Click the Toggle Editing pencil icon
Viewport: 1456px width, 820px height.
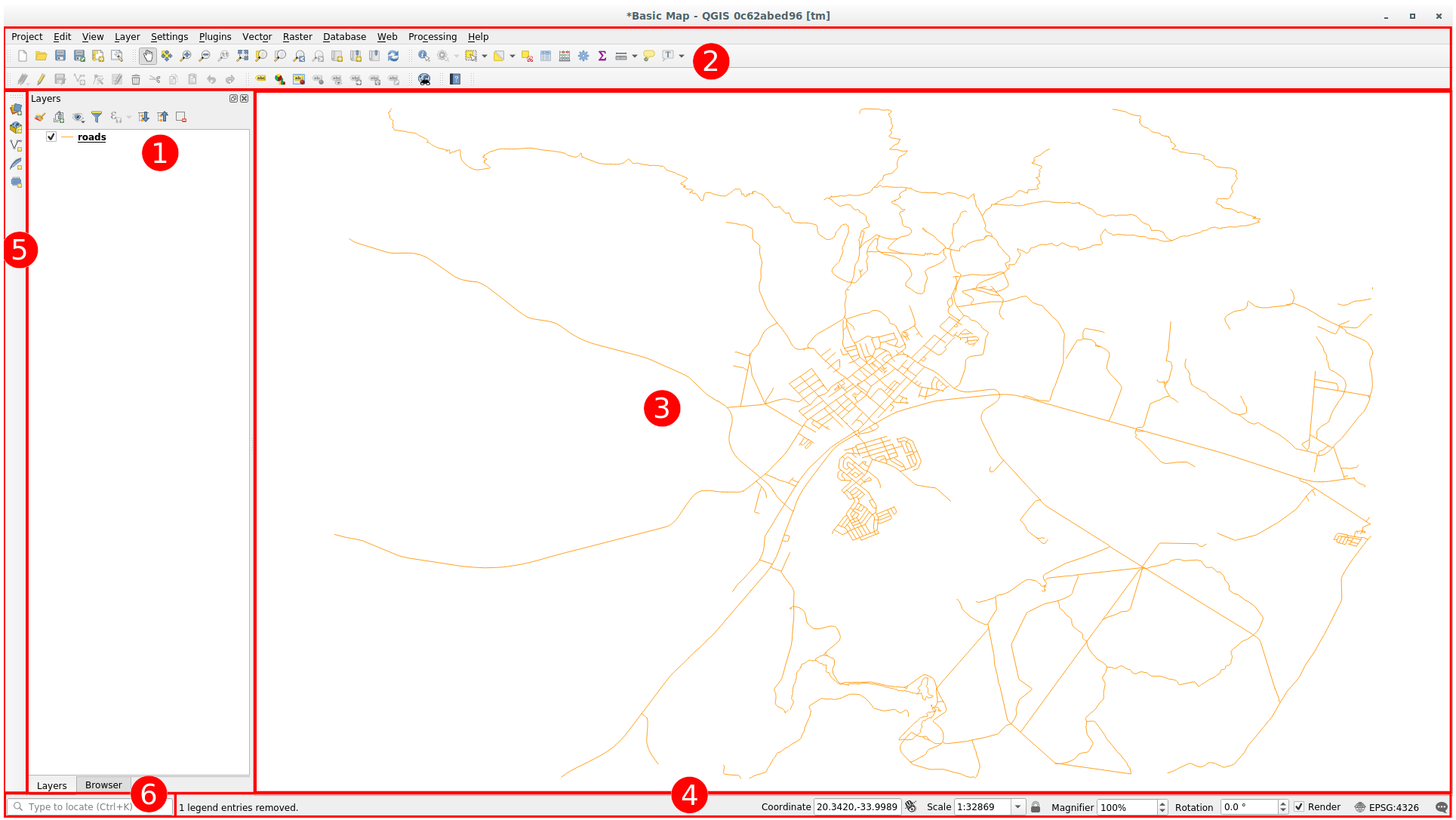(41, 79)
